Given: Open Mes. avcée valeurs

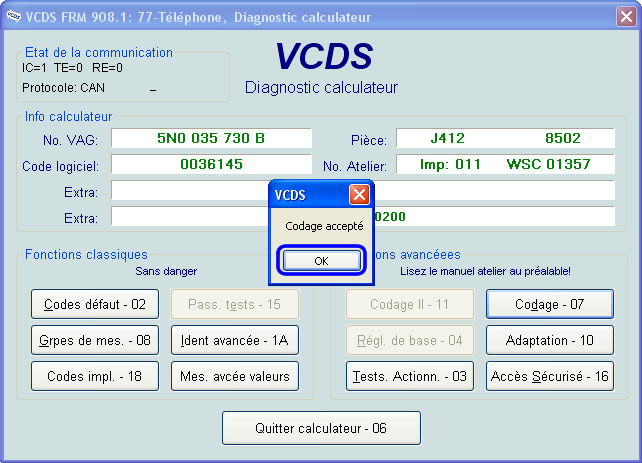Looking at the screenshot, I should click(235, 376).
